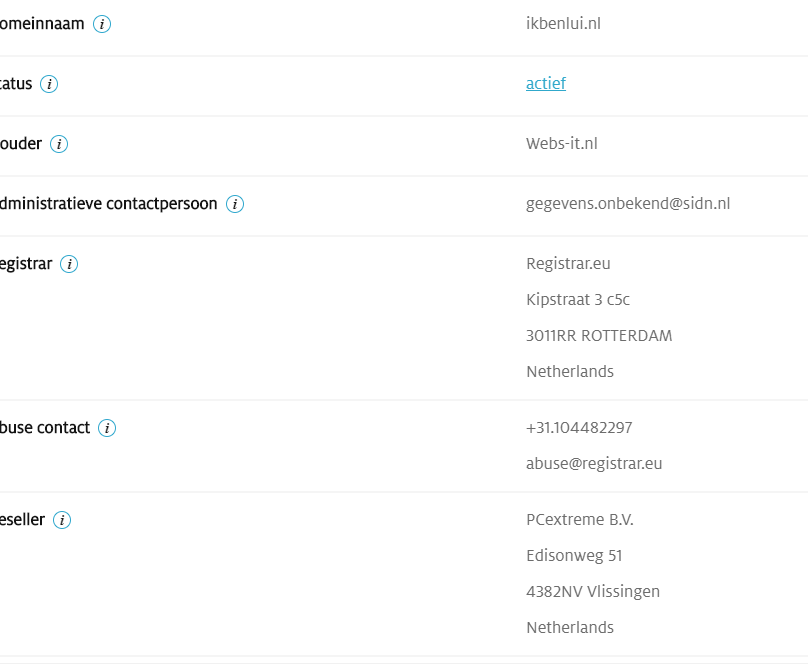808x664 pixels.
Task: Click the 4382NV Vlissingen postal line
Action: point(593,592)
